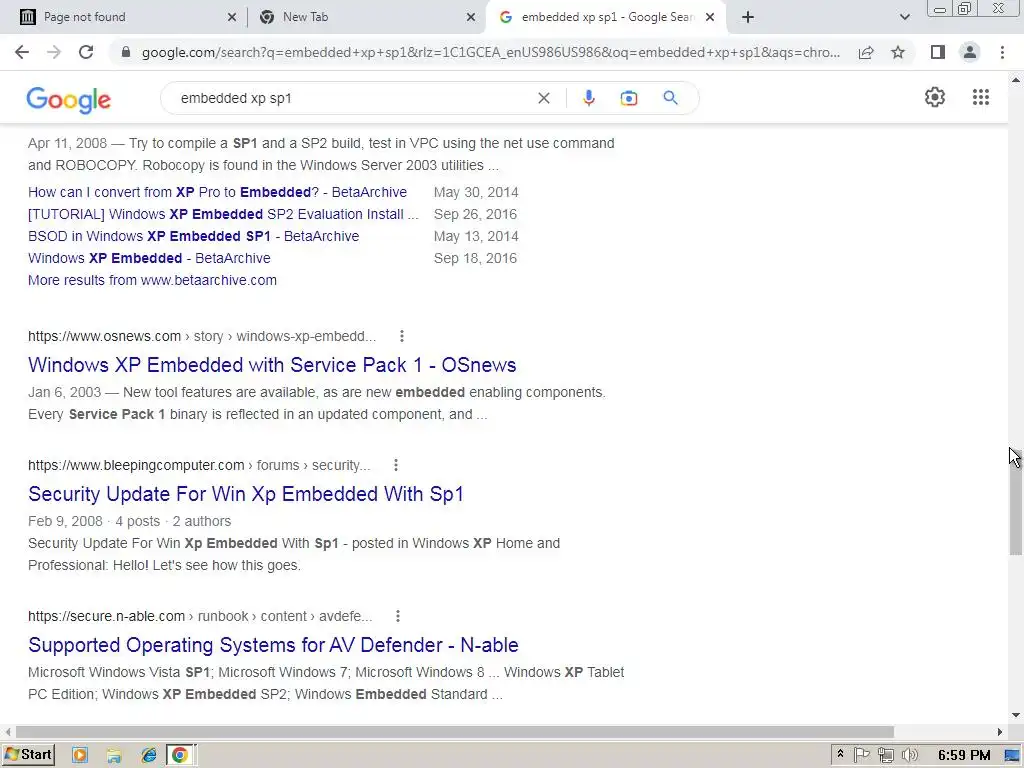Close the embedded xp sp1 tab
The width and height of the screenshot is (1024, 768).
click(x=710, y=17)
